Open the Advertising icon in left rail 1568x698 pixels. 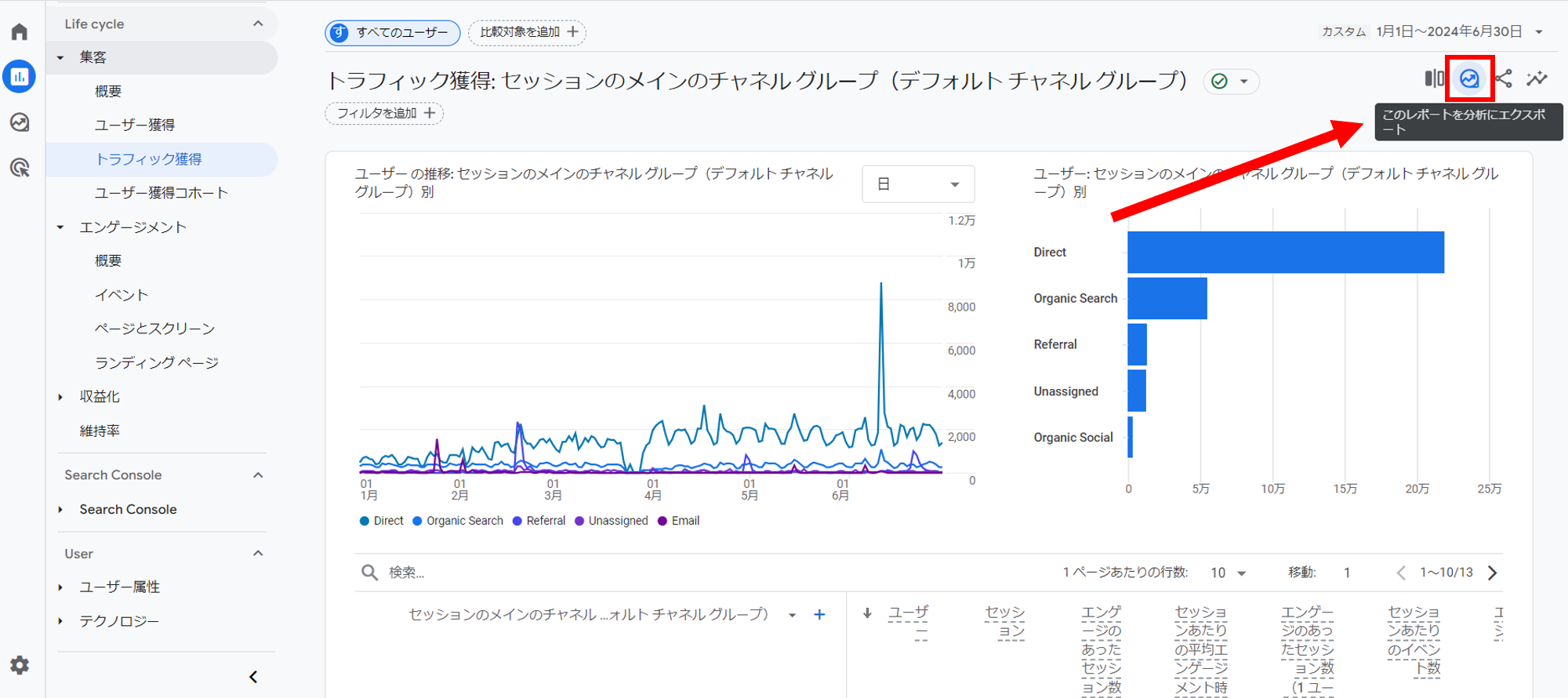coord(20,167)
